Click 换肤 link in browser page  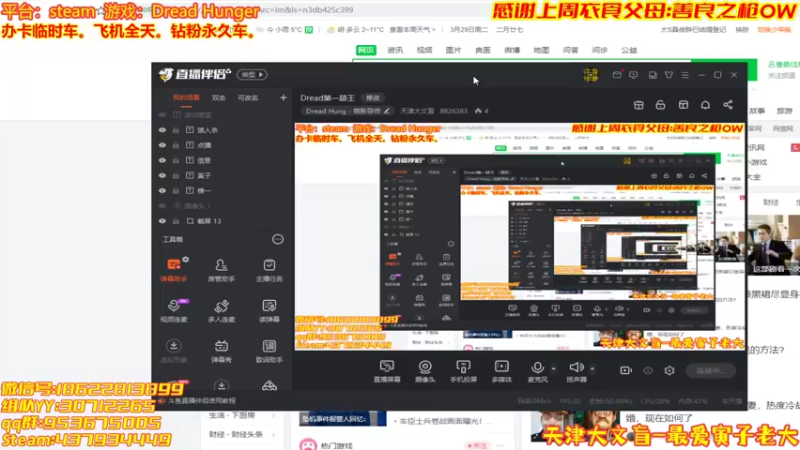click(x=742, y=30)
